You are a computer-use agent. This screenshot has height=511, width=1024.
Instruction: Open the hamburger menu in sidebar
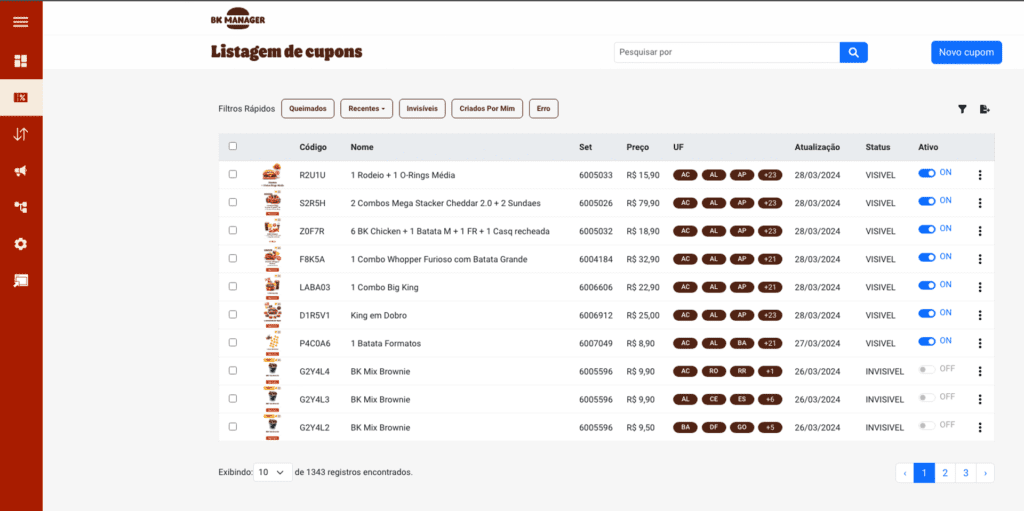coord(21,22)
